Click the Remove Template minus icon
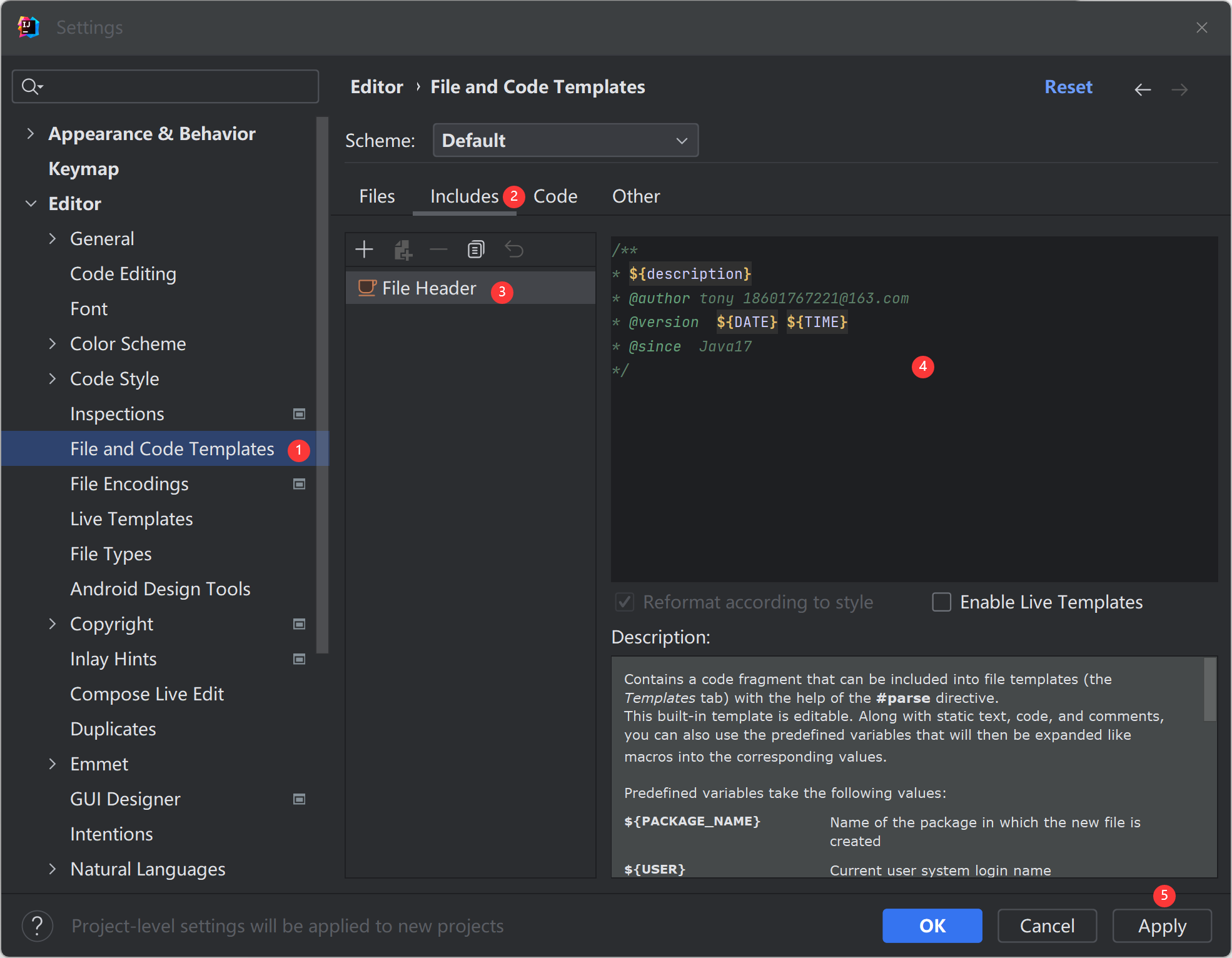 click(x=439, y=250)
